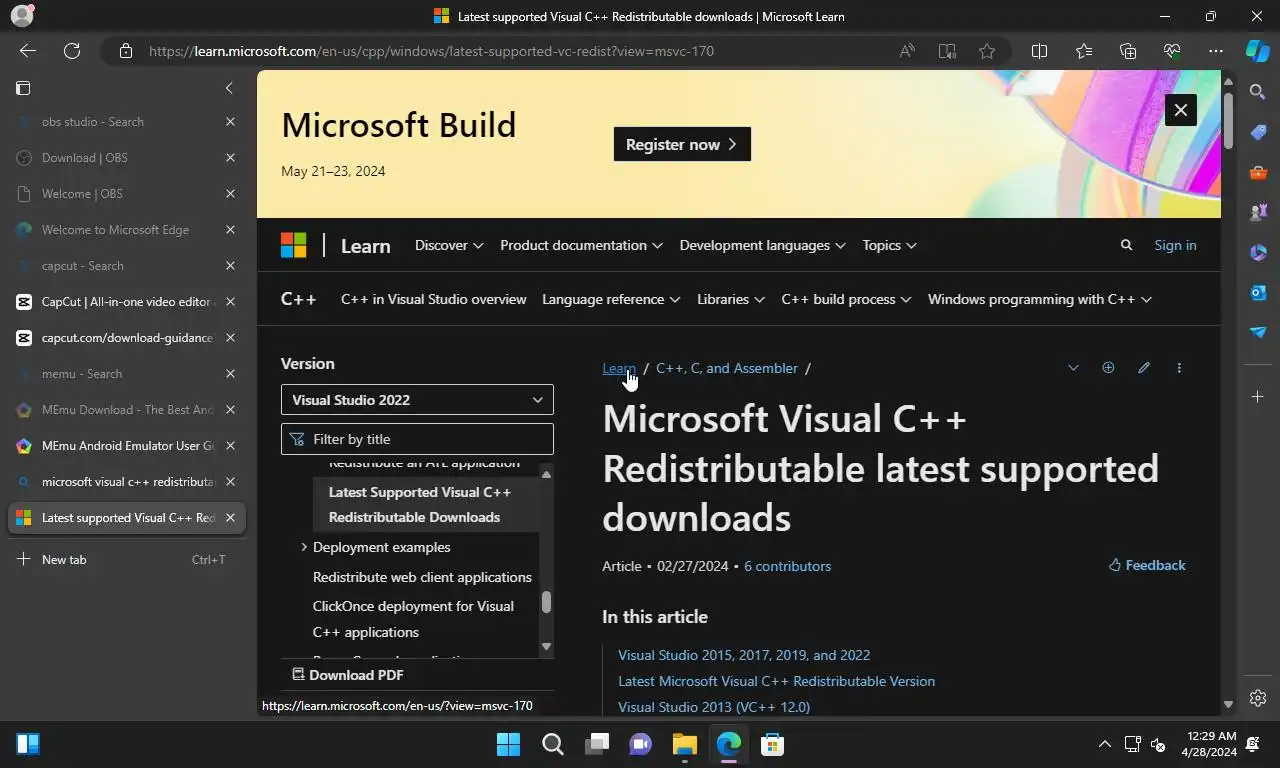View site information via lock icon

click(126, 51)
